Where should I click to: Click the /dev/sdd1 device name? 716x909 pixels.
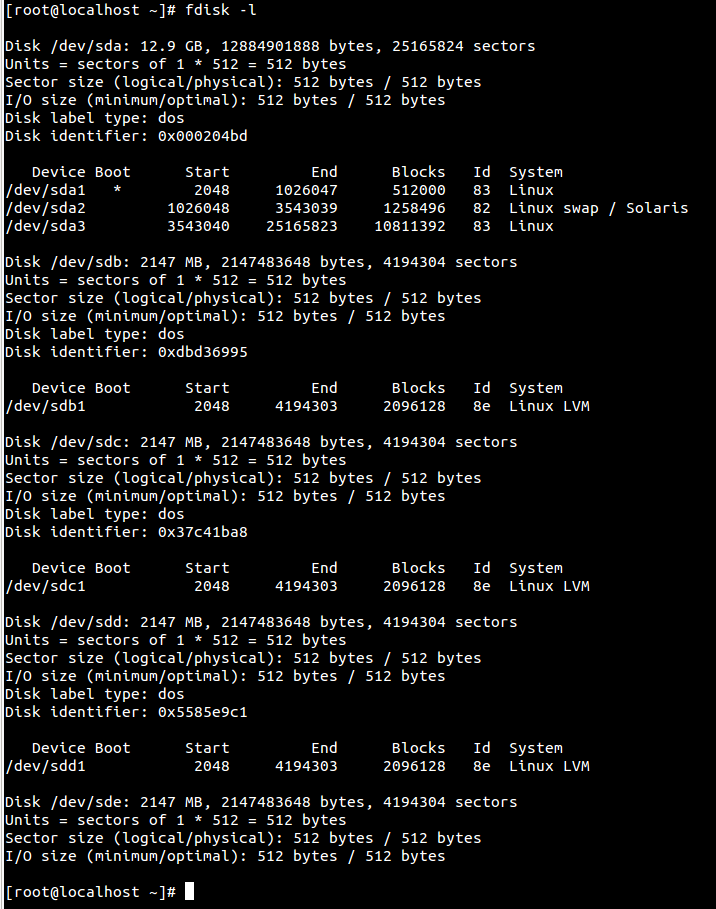[45, 766]
